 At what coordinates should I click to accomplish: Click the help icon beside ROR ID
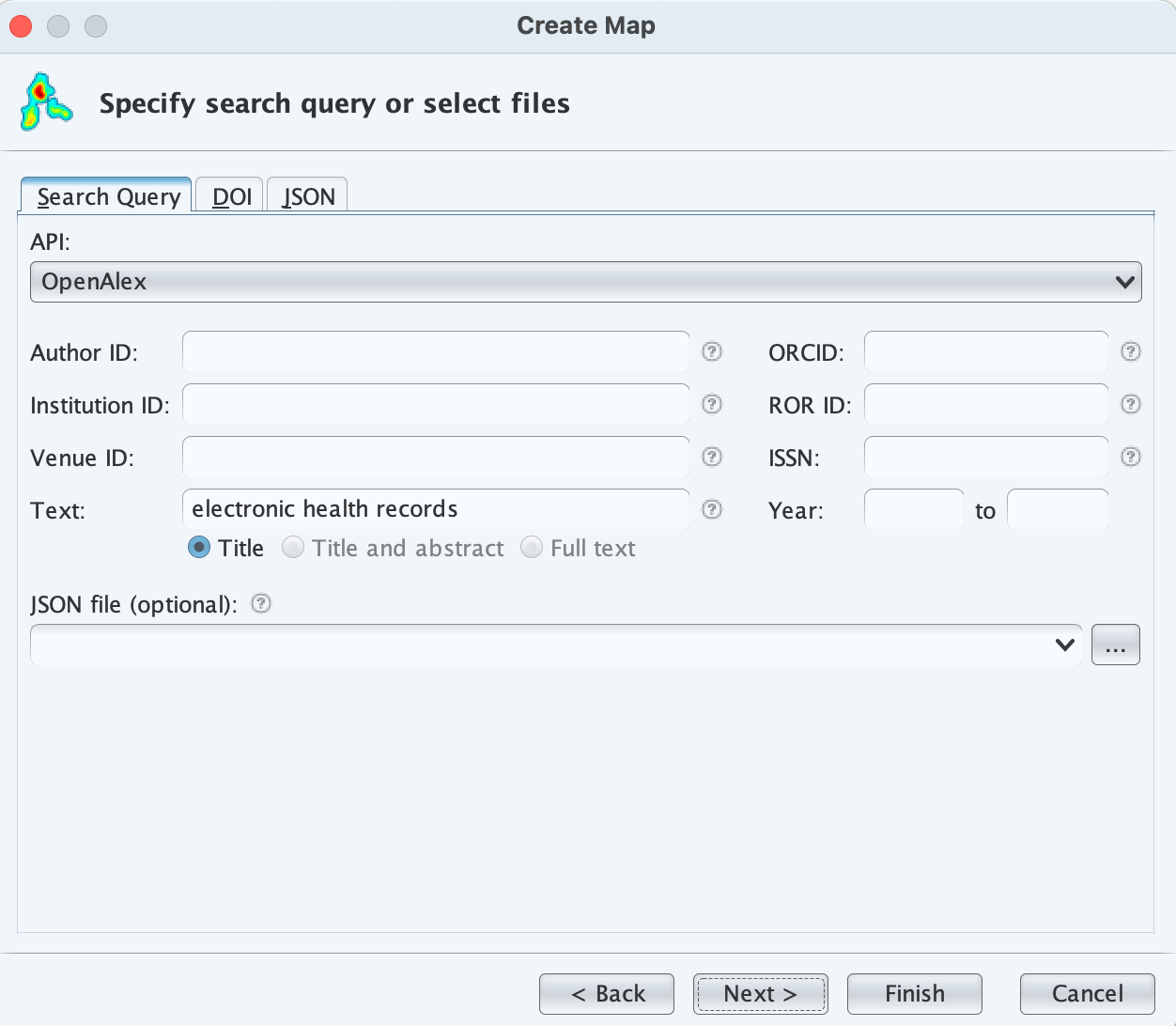pos(1131,404)
